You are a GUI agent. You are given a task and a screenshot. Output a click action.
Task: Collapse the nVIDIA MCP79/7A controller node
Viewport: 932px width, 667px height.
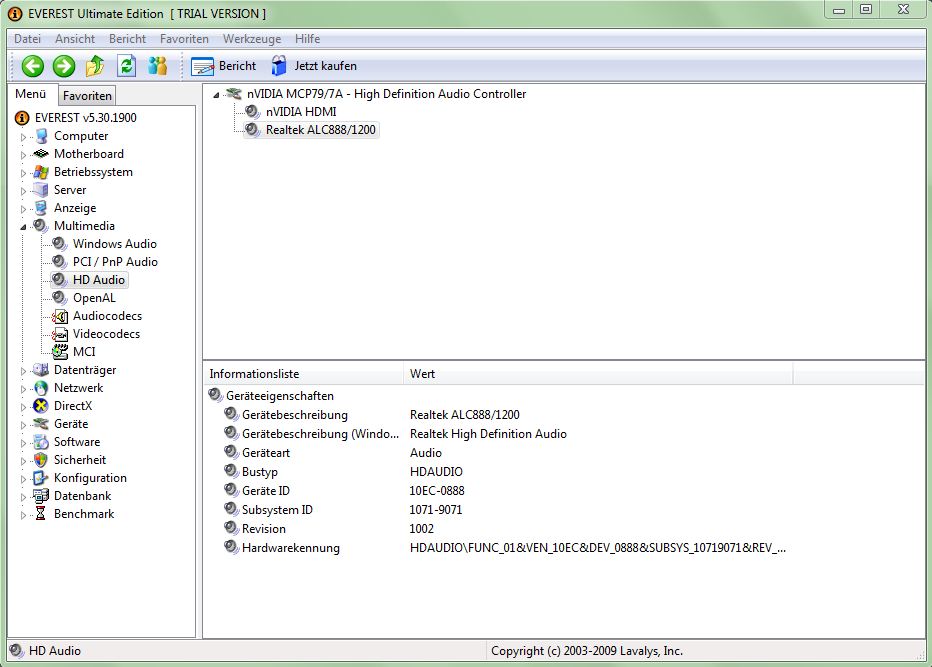click(x=216, y=95)
